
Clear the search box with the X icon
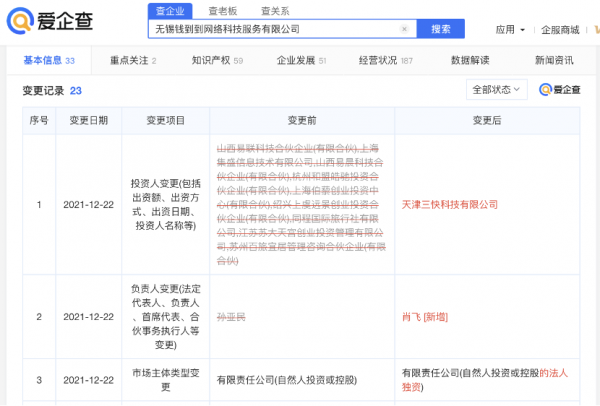403,30
